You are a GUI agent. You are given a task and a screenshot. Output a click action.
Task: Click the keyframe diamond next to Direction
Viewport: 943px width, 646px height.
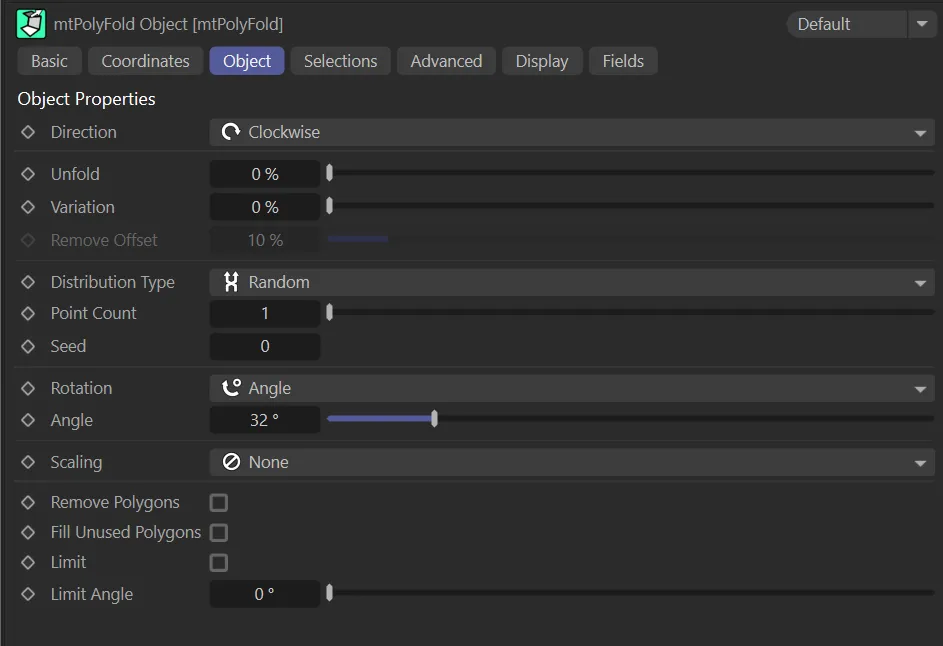[28, 132]
